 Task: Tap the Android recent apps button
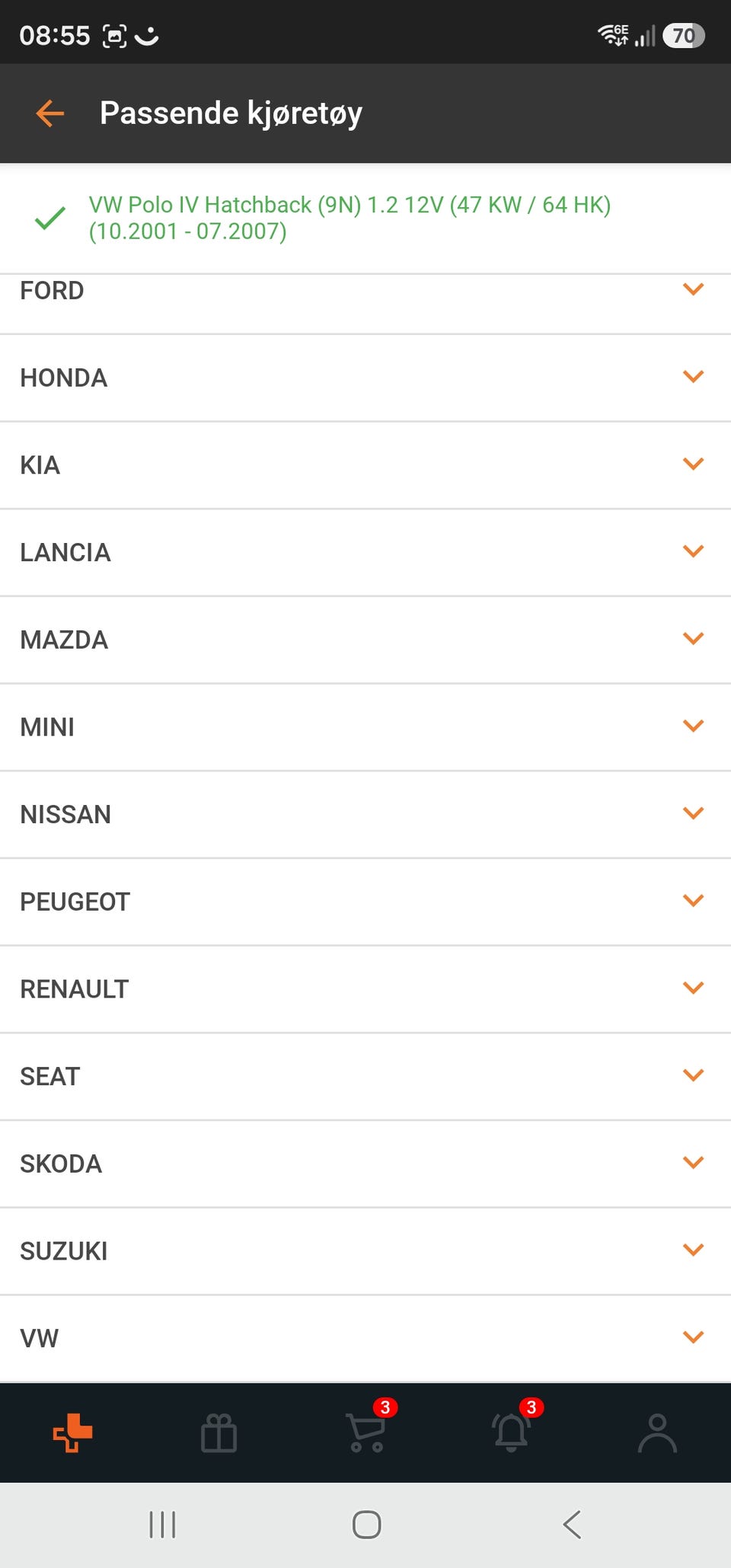[x=162, y=1525]
